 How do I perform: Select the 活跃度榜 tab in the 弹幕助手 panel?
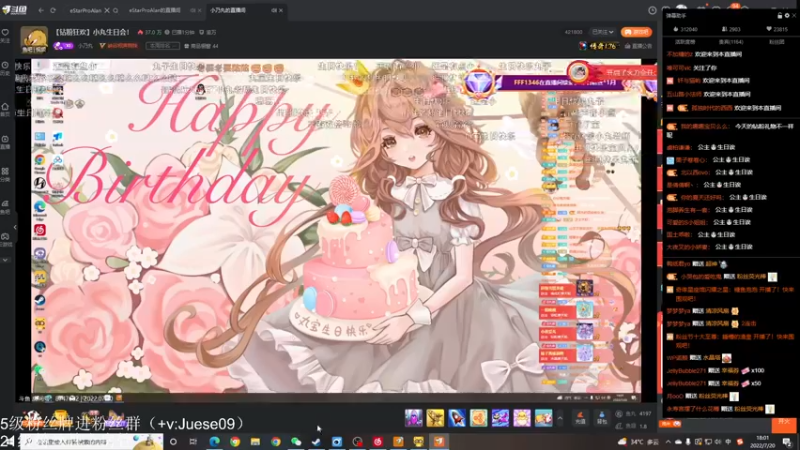685,42
